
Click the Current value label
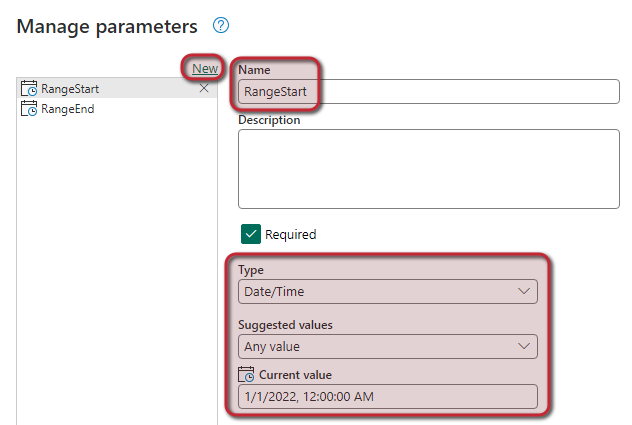pyautogui.click(x=295, y=375)
